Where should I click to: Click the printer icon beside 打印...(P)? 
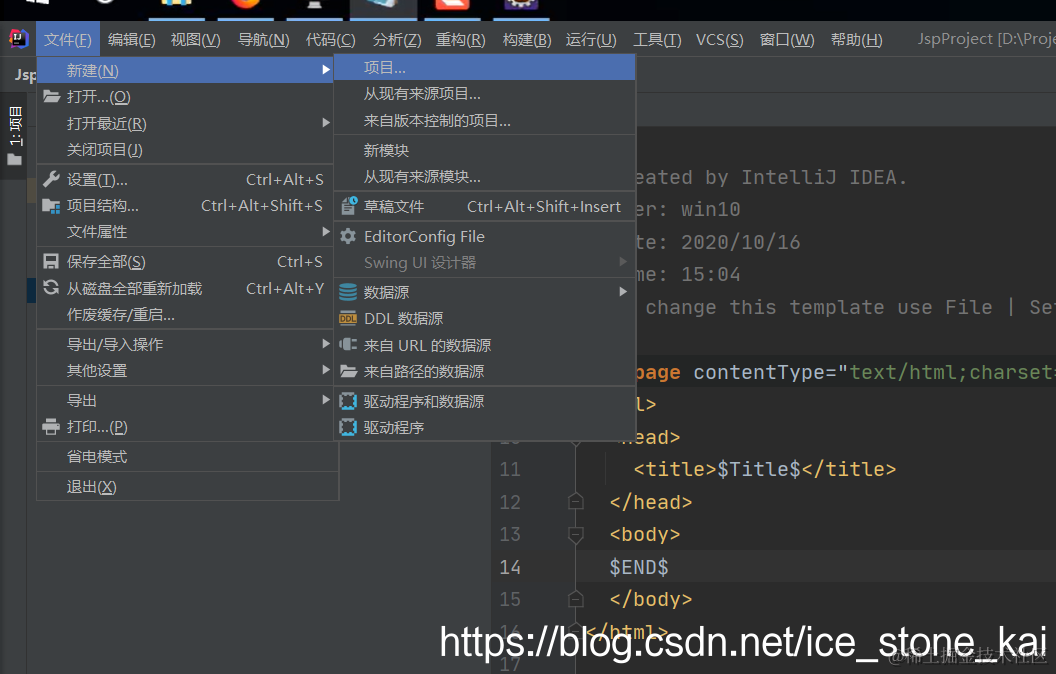[x=51, y=426]
